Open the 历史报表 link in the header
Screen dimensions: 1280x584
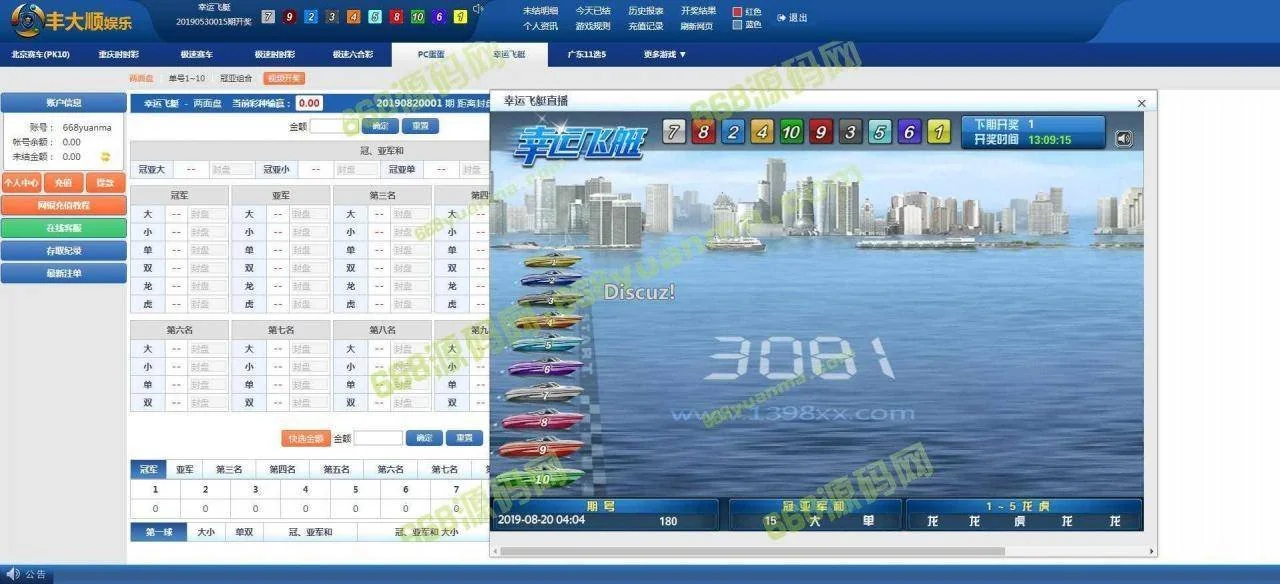[645, 11]
